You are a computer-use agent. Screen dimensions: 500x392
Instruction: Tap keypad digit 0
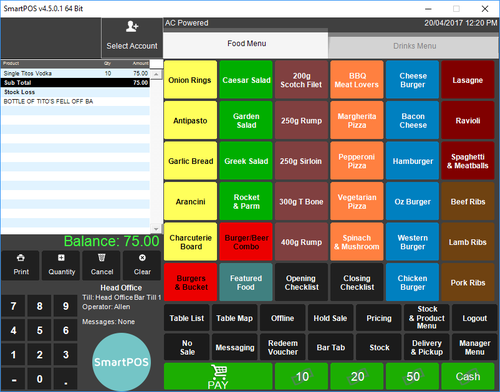point(39,379)
